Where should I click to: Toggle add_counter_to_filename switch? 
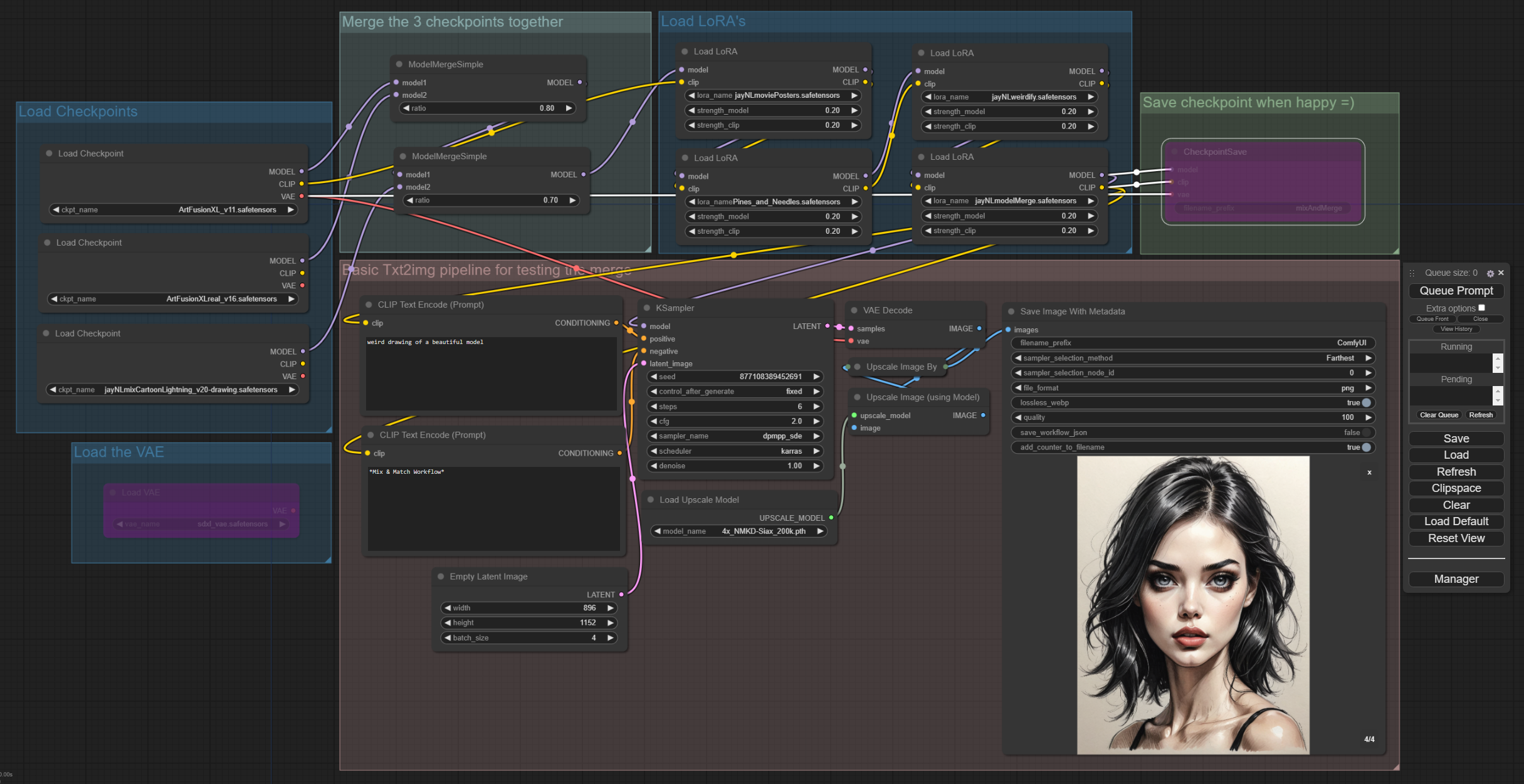click(1366, 447)
